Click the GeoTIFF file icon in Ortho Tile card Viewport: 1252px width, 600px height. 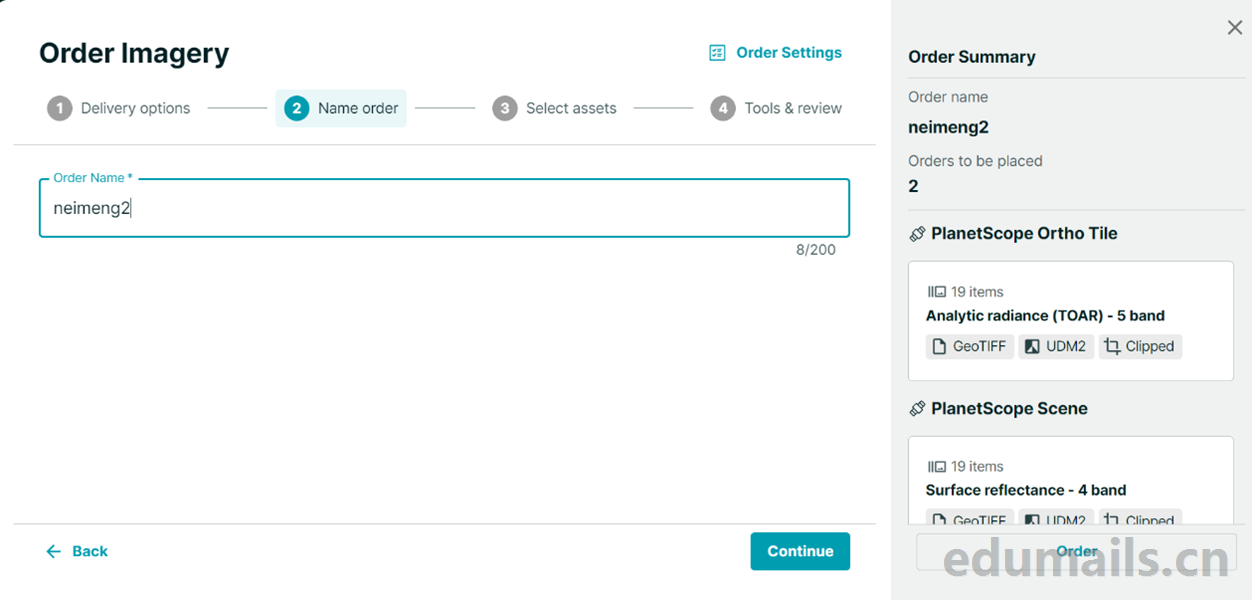click(939, 347)
